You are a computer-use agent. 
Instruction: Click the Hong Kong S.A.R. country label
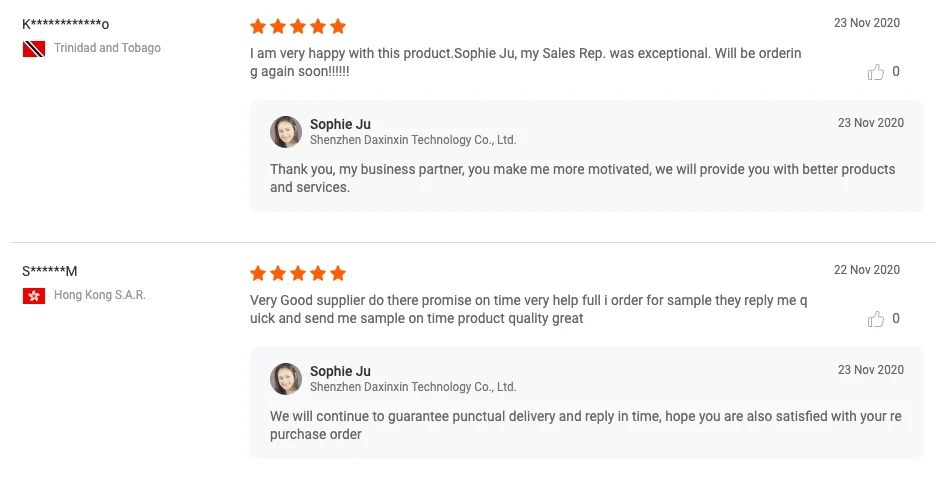(100, 295)
